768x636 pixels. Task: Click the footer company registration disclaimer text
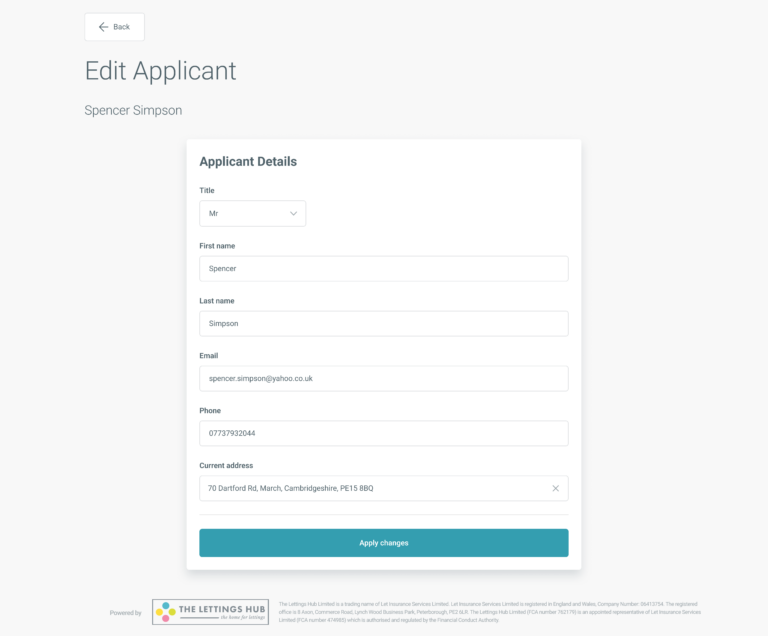click(x=490, y=612)
